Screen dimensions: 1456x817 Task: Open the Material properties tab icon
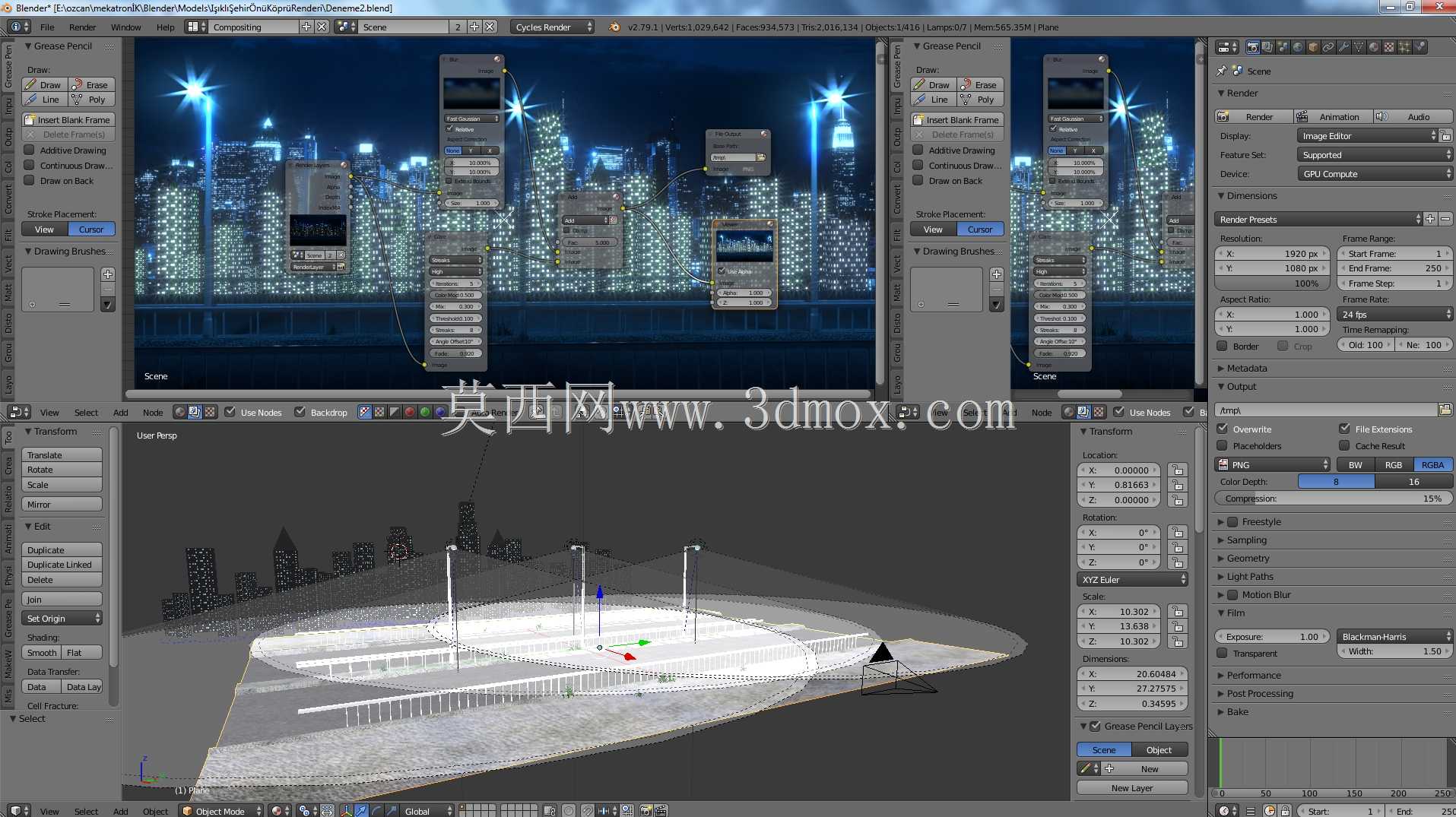[x=1374, y=47]
